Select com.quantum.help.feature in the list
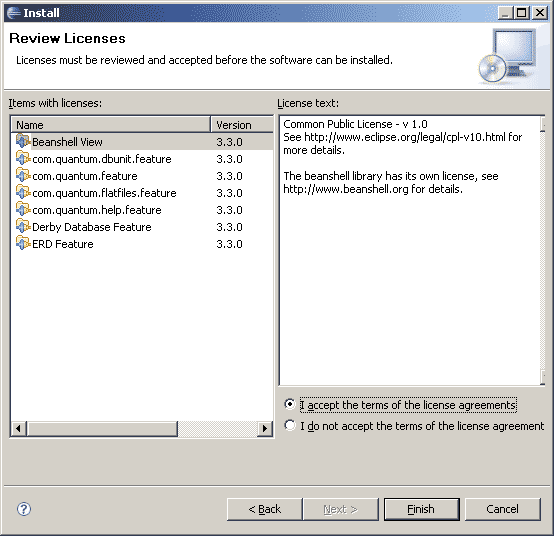554x536 pixels. click(x=97, y=210)
